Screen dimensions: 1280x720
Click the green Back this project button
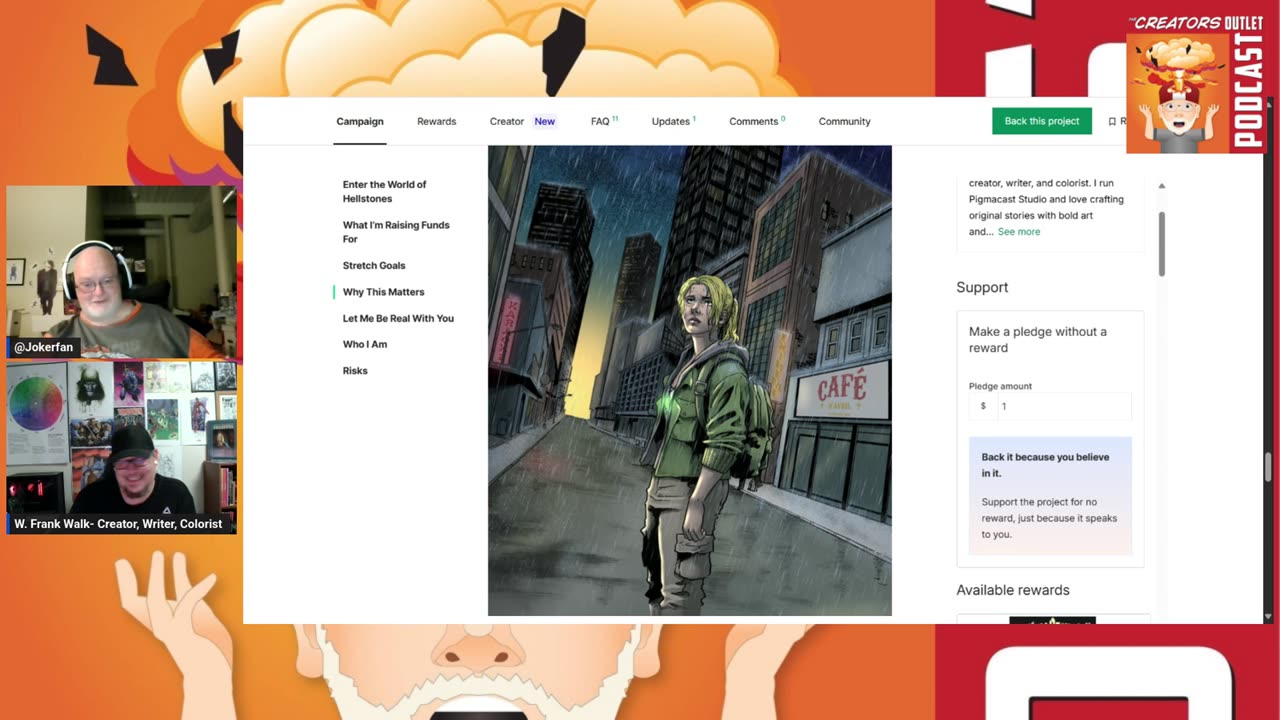point(1041,121)
